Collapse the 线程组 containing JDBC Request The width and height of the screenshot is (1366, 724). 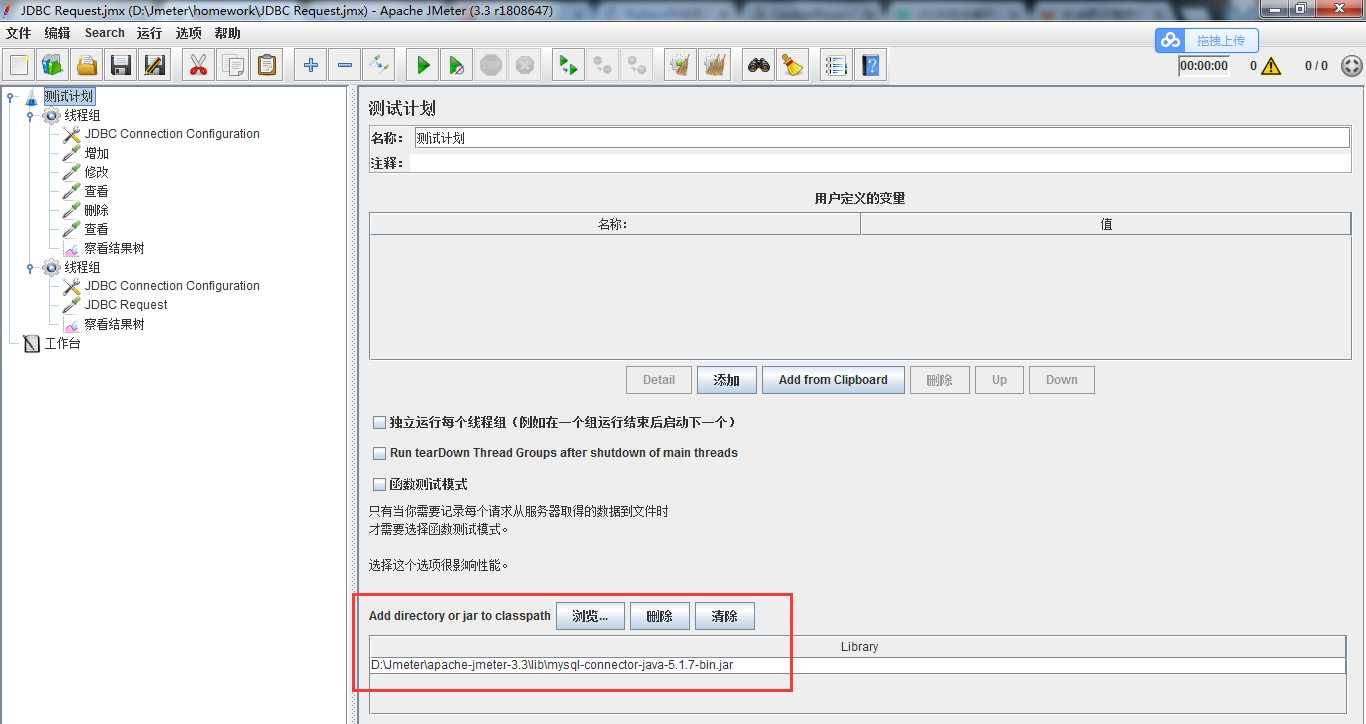point(31,268)
